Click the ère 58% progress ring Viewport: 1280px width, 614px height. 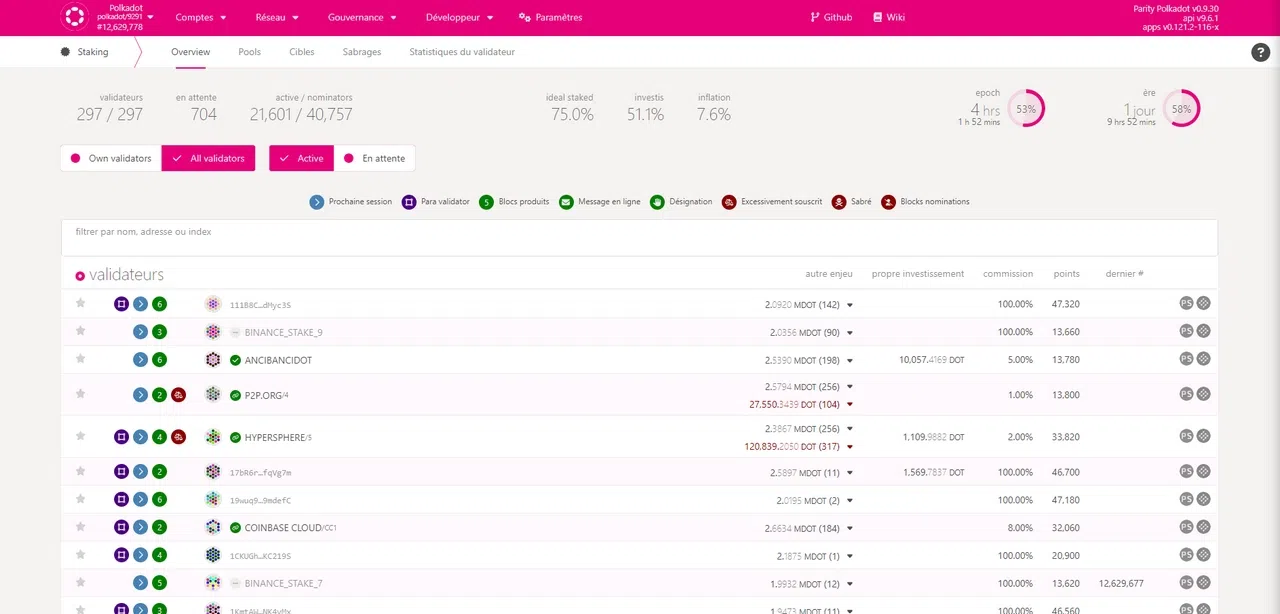[1181, 108]
